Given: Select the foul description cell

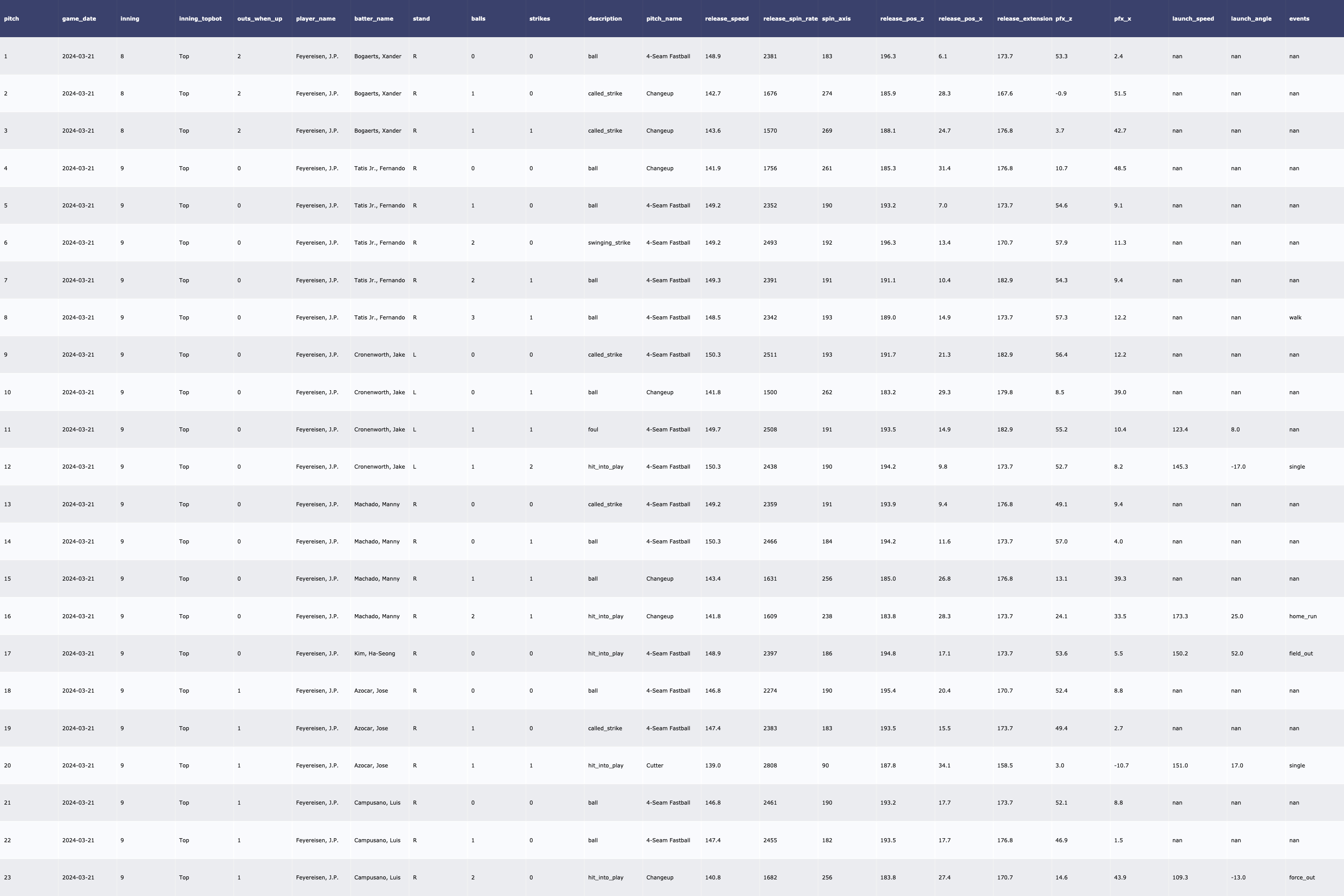Looking at the screenshot, I should click(593, 430).
